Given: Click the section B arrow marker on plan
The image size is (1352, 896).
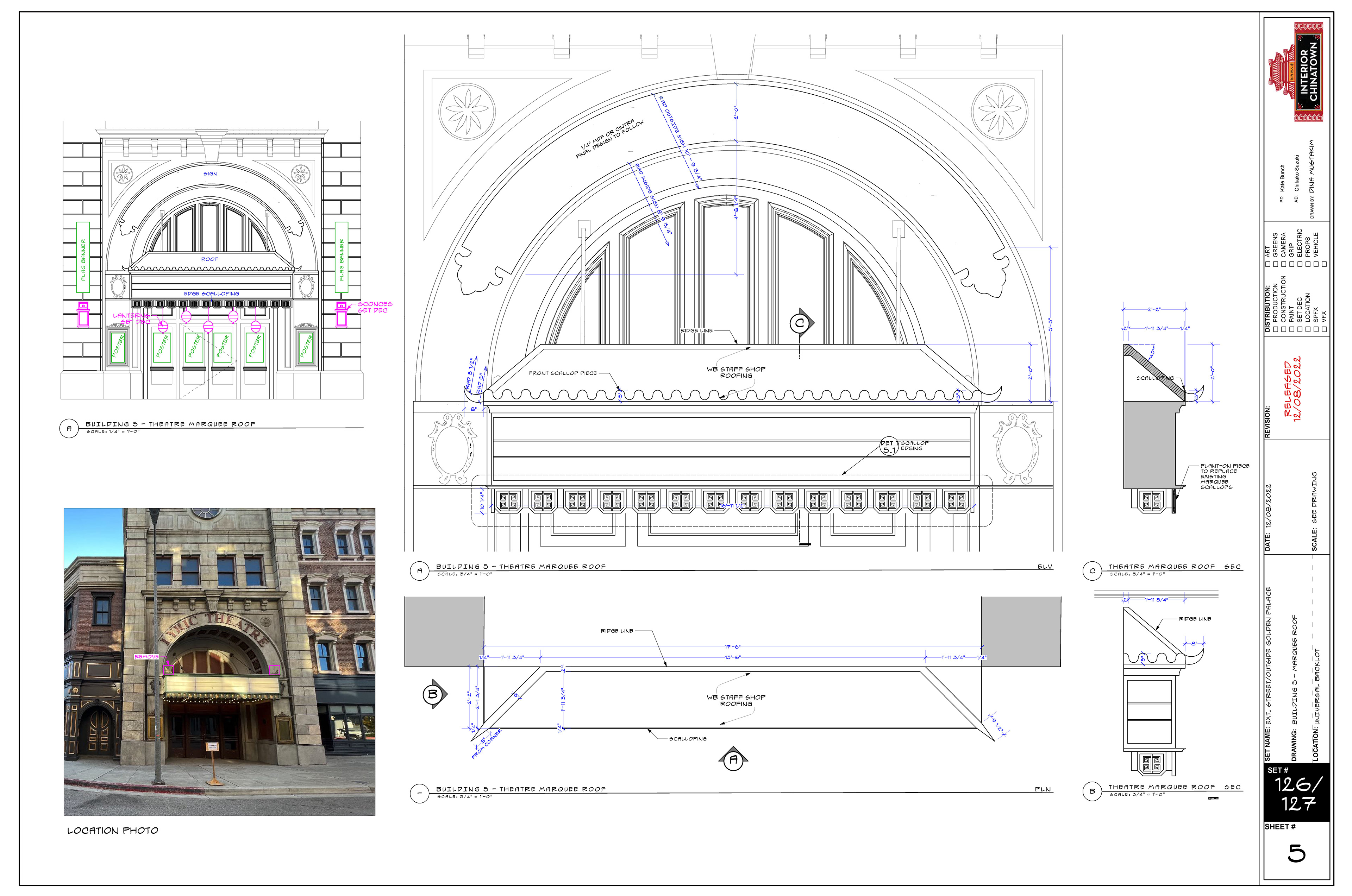Looking at the screenshot, I should point(433,694).
